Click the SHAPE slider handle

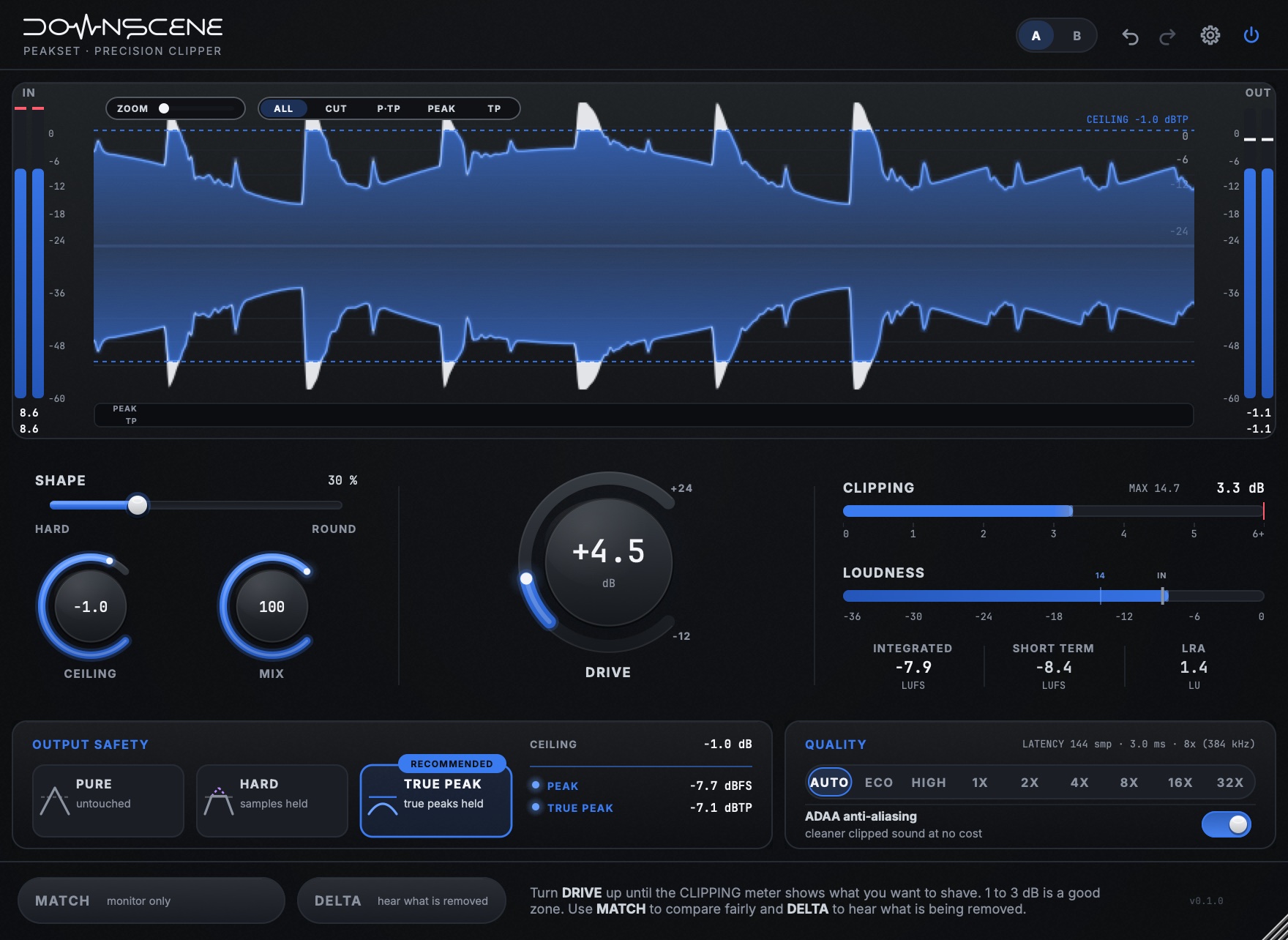pos(138,505)
